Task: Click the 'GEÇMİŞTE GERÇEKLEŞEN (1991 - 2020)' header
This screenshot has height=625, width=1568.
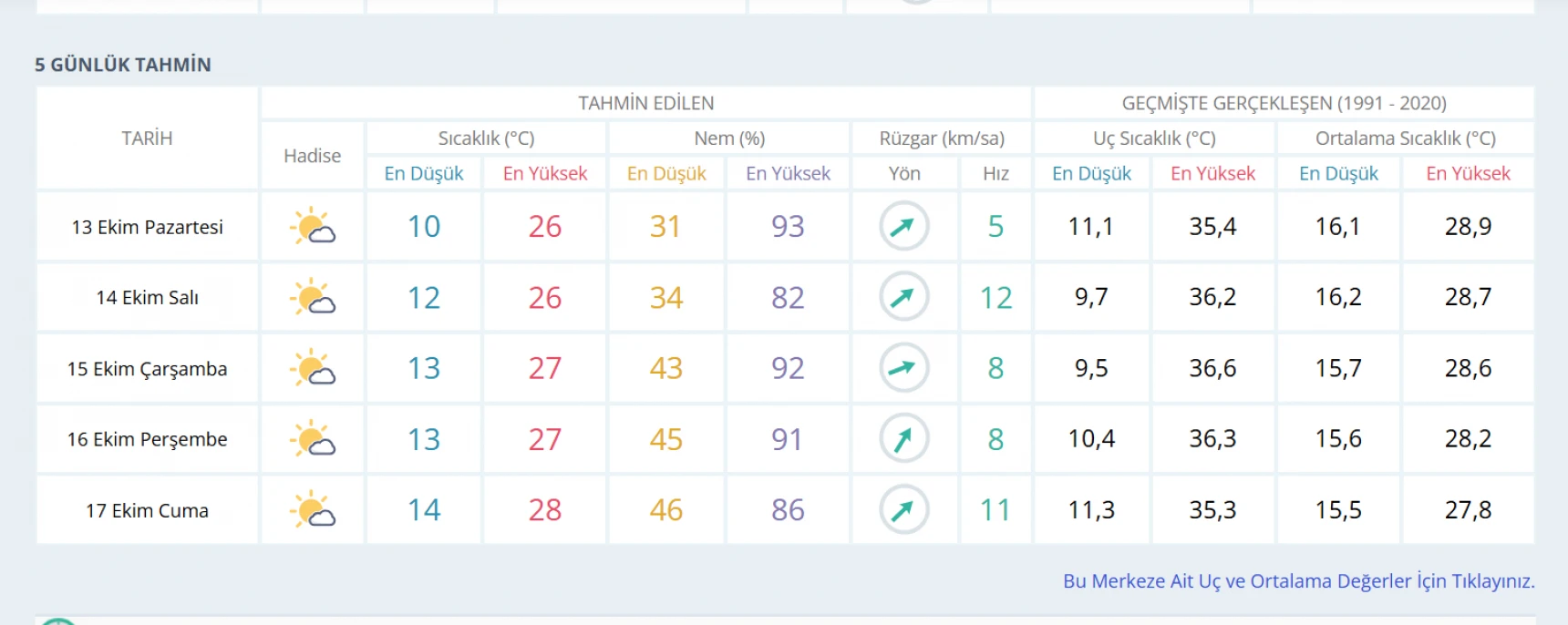Action: [x=1284, y=103]
